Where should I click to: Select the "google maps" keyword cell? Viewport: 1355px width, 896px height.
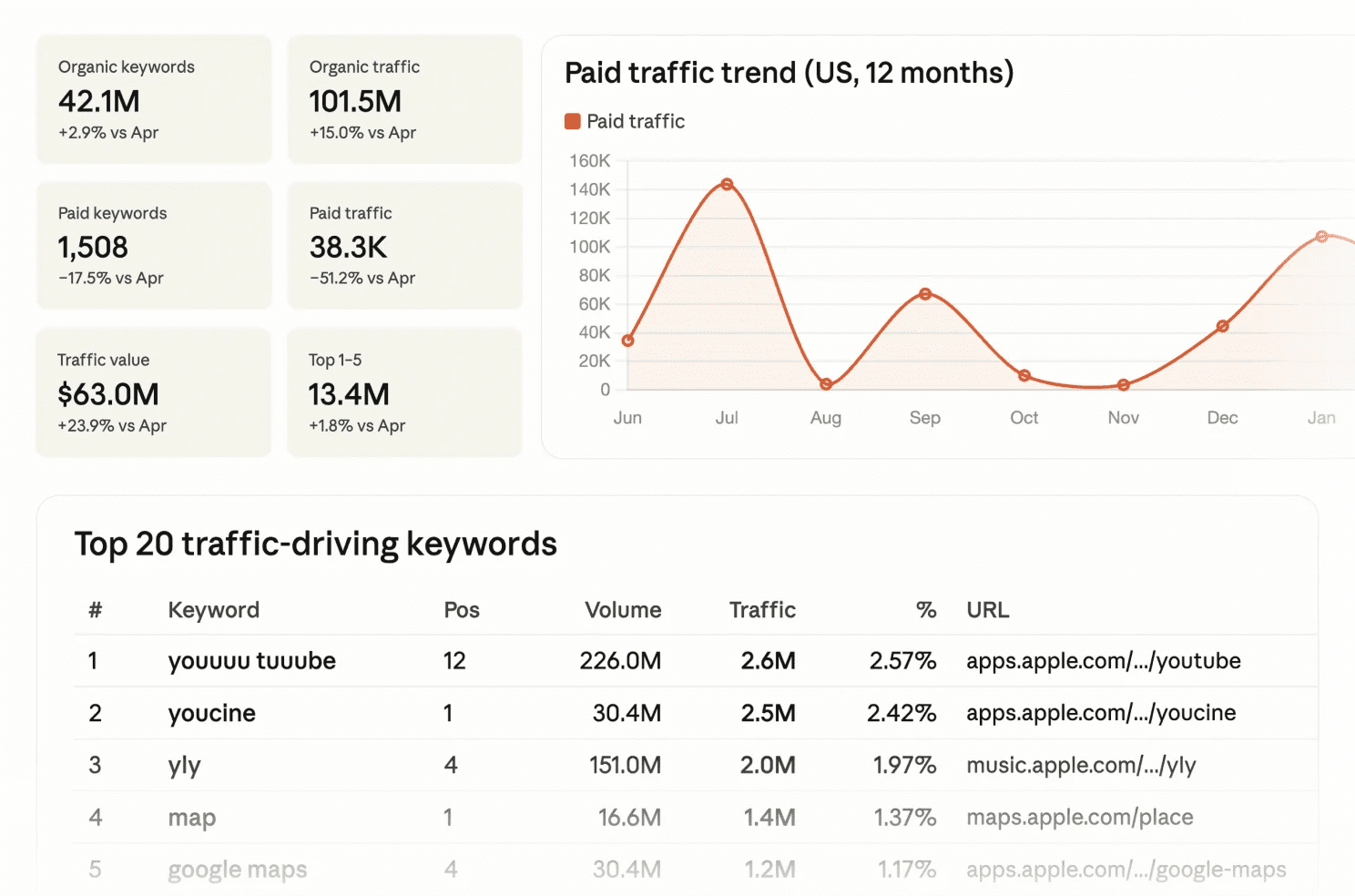tap(238, 870)
